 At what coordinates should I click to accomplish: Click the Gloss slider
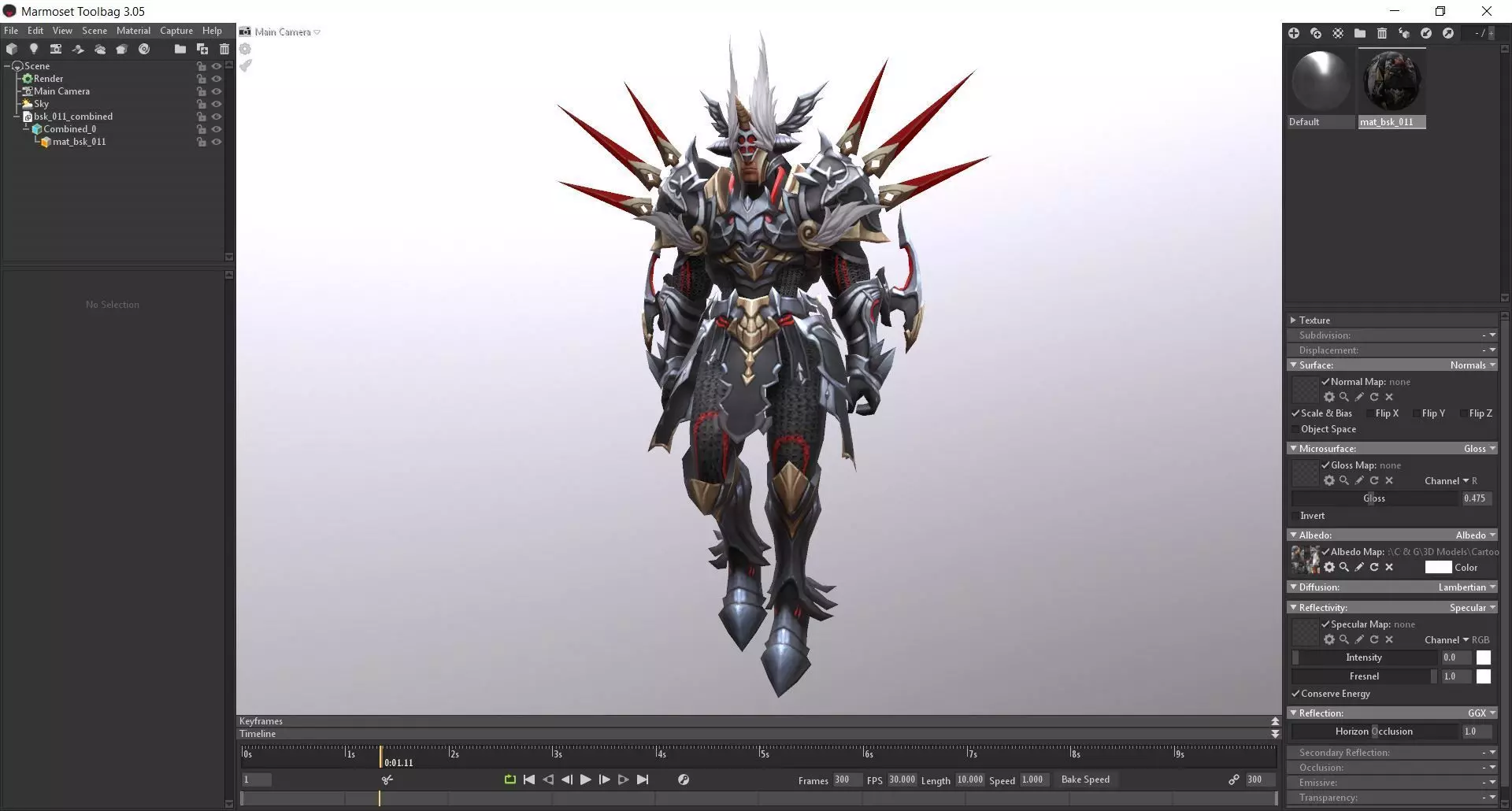pyautogui.click(x=1375, y=498)
